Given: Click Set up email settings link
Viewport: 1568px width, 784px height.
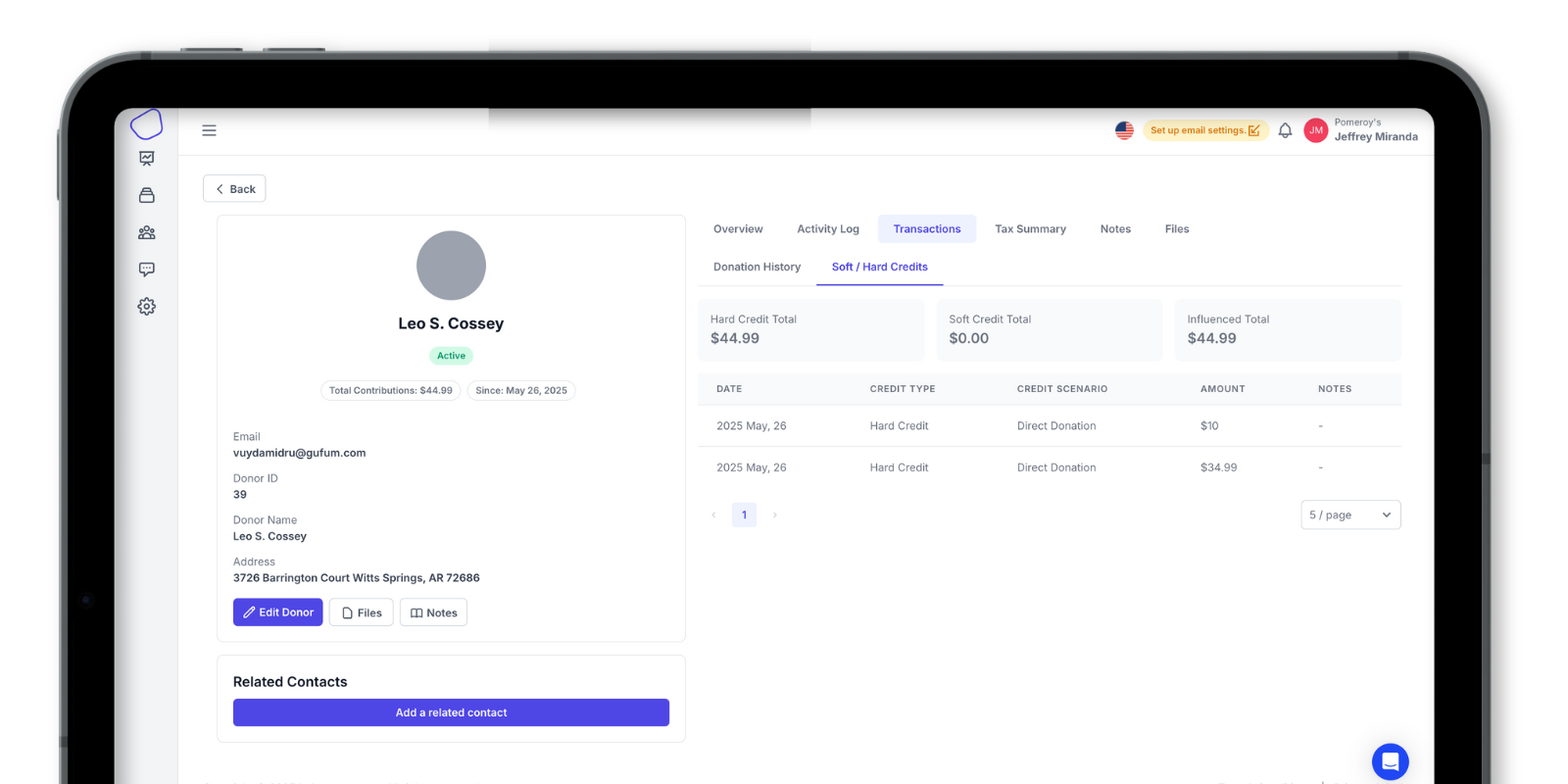Looking at the screenshot, I should coord(1205,130).
